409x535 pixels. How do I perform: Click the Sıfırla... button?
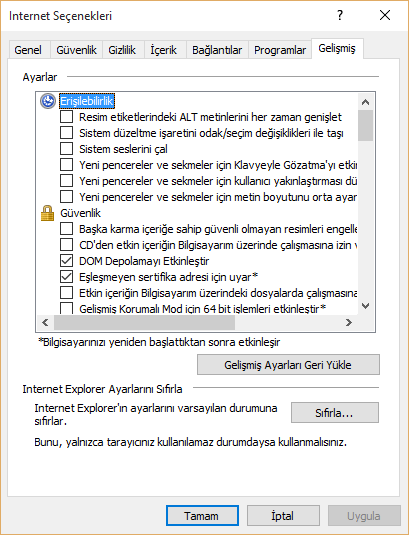tap(335, 413)
